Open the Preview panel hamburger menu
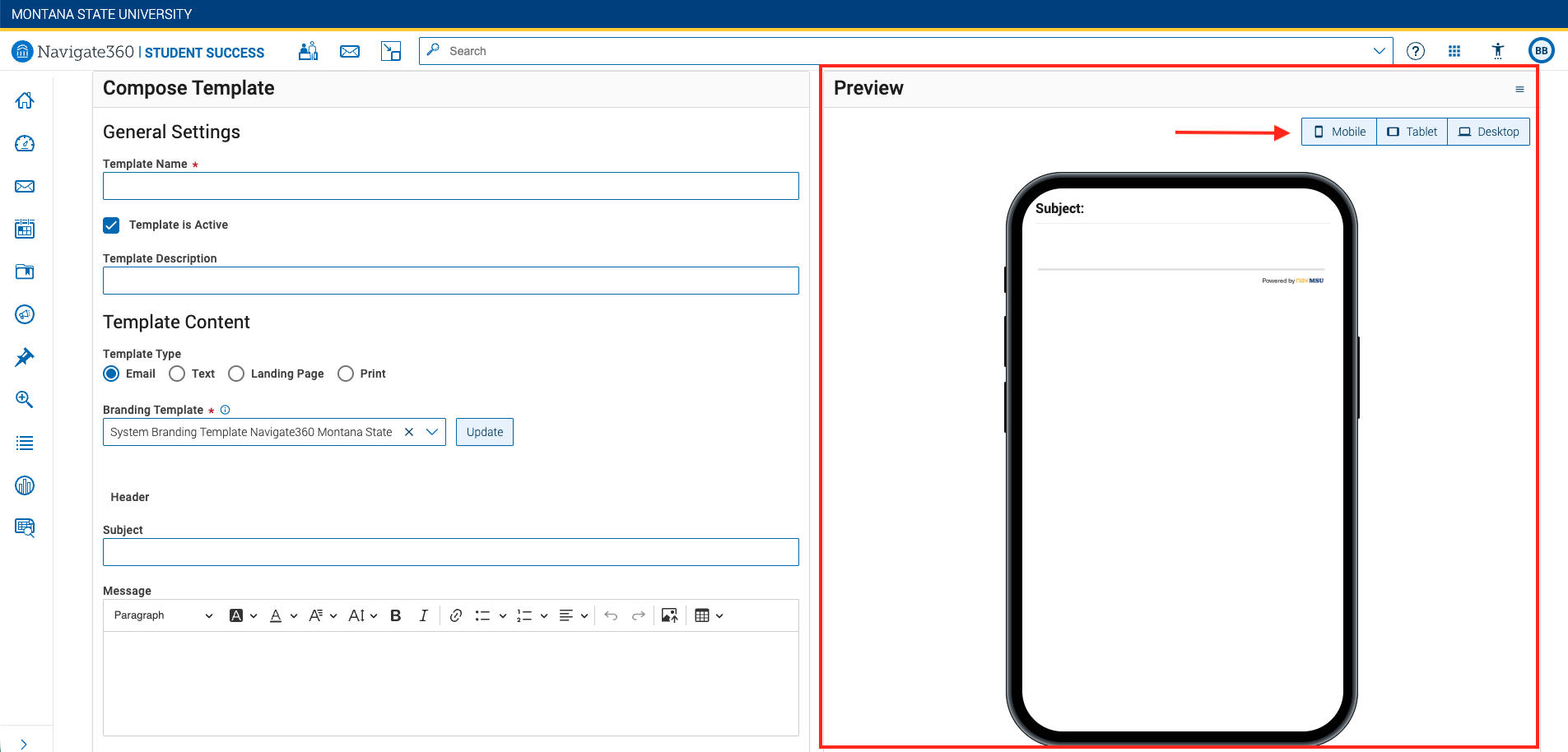The height and width of the screenshot is (752, 1568). click(1519, 89)
